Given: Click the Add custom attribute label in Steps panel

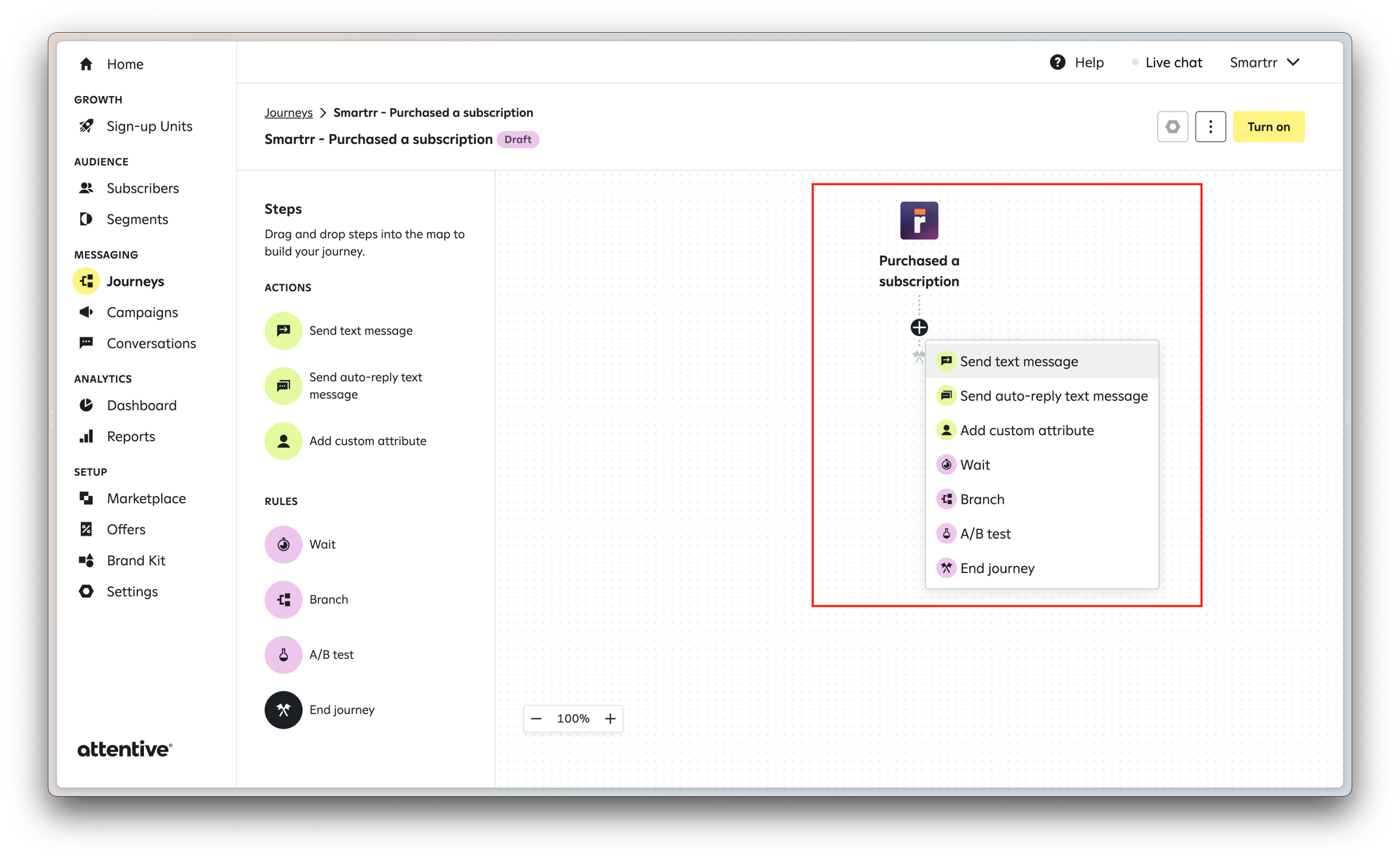Looking at the screenshot, I should point(368,441).
